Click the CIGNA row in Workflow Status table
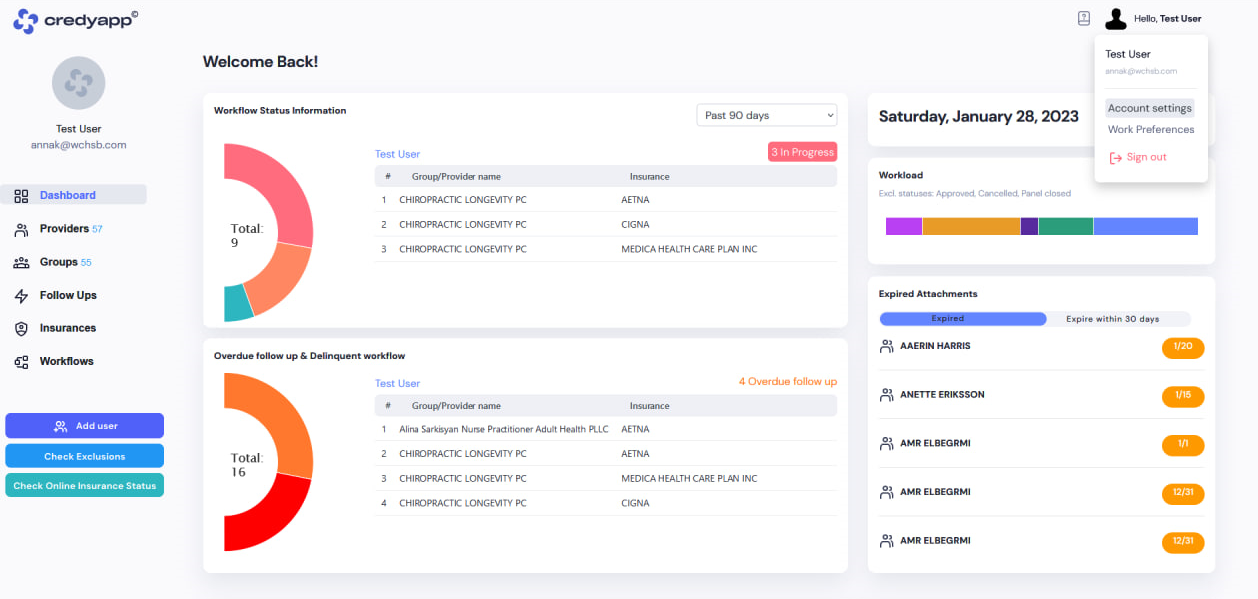This screenshot has width=1258, height=599. (x=606, y=224)
